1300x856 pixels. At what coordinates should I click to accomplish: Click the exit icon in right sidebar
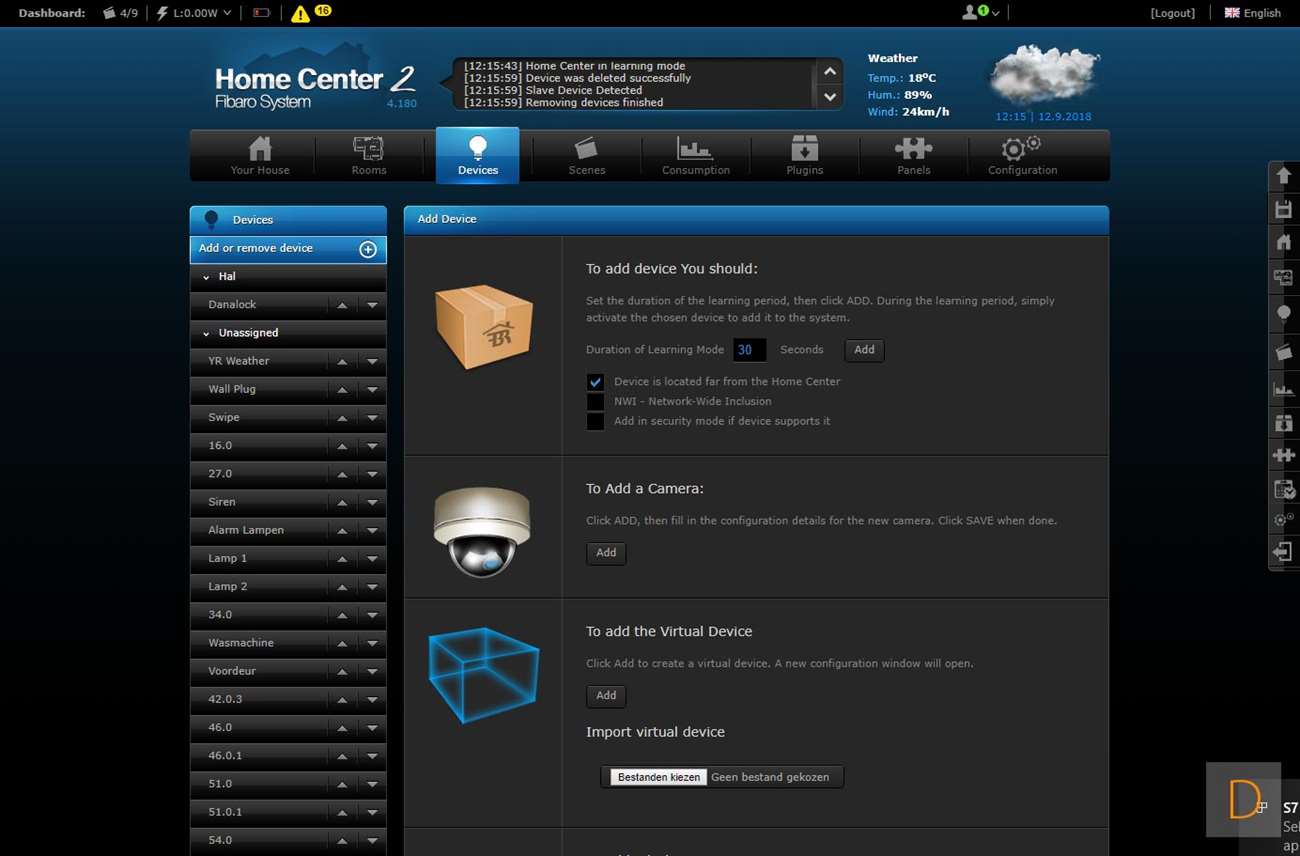click(1283, 552)
